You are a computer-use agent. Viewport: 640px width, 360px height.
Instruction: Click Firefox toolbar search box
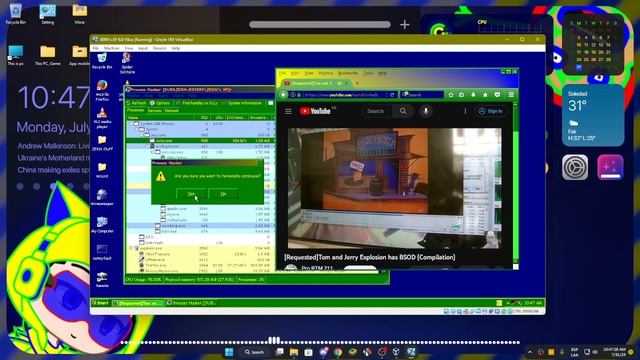pyautogui.click(x=422, y=95)
